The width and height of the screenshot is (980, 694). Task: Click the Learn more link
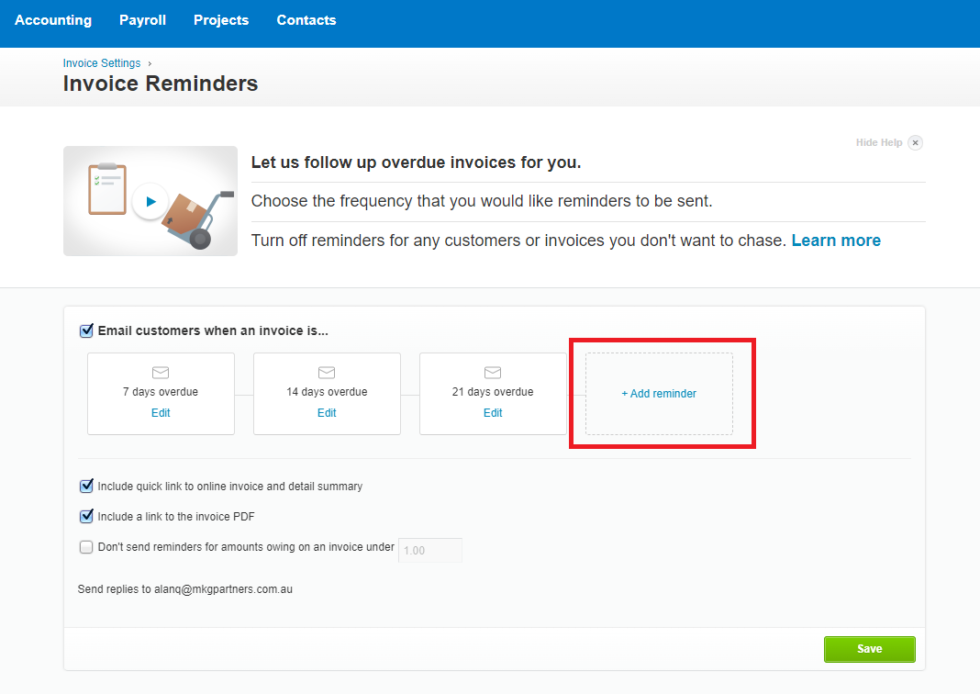point(836,240)
